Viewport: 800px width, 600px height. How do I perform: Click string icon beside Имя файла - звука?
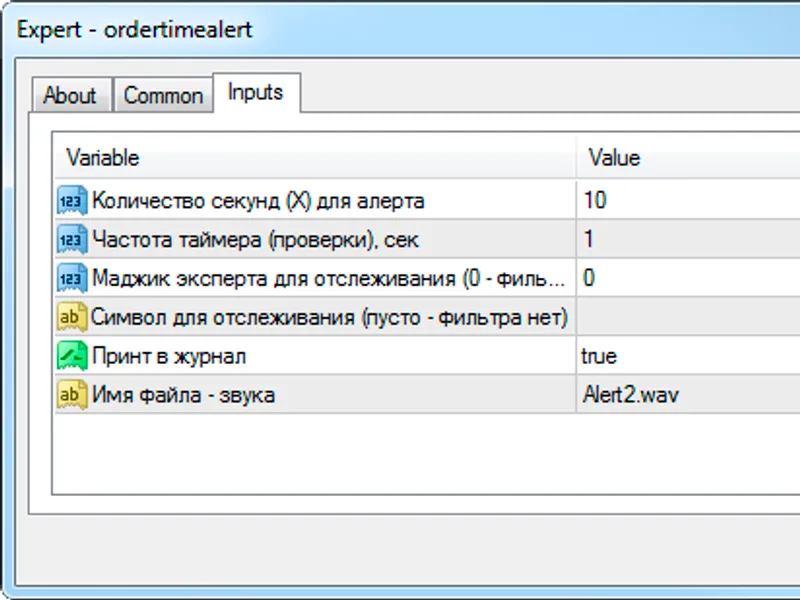point(72,394)
